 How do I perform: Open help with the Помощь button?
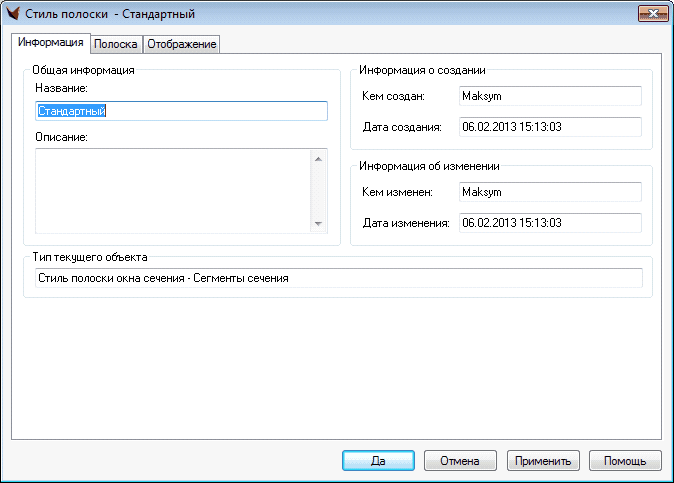click(x=625, y=461)
